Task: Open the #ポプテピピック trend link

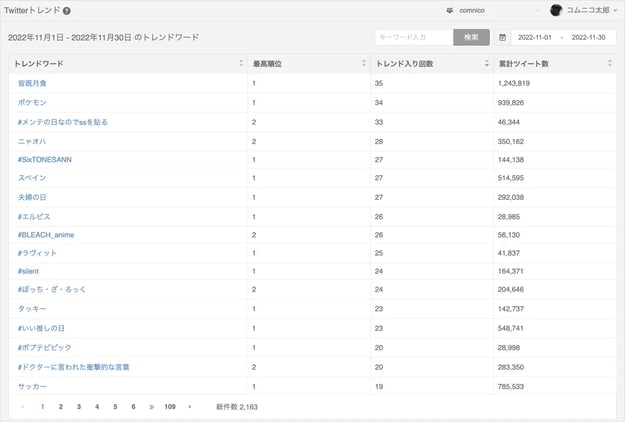Action: (45, 347)
